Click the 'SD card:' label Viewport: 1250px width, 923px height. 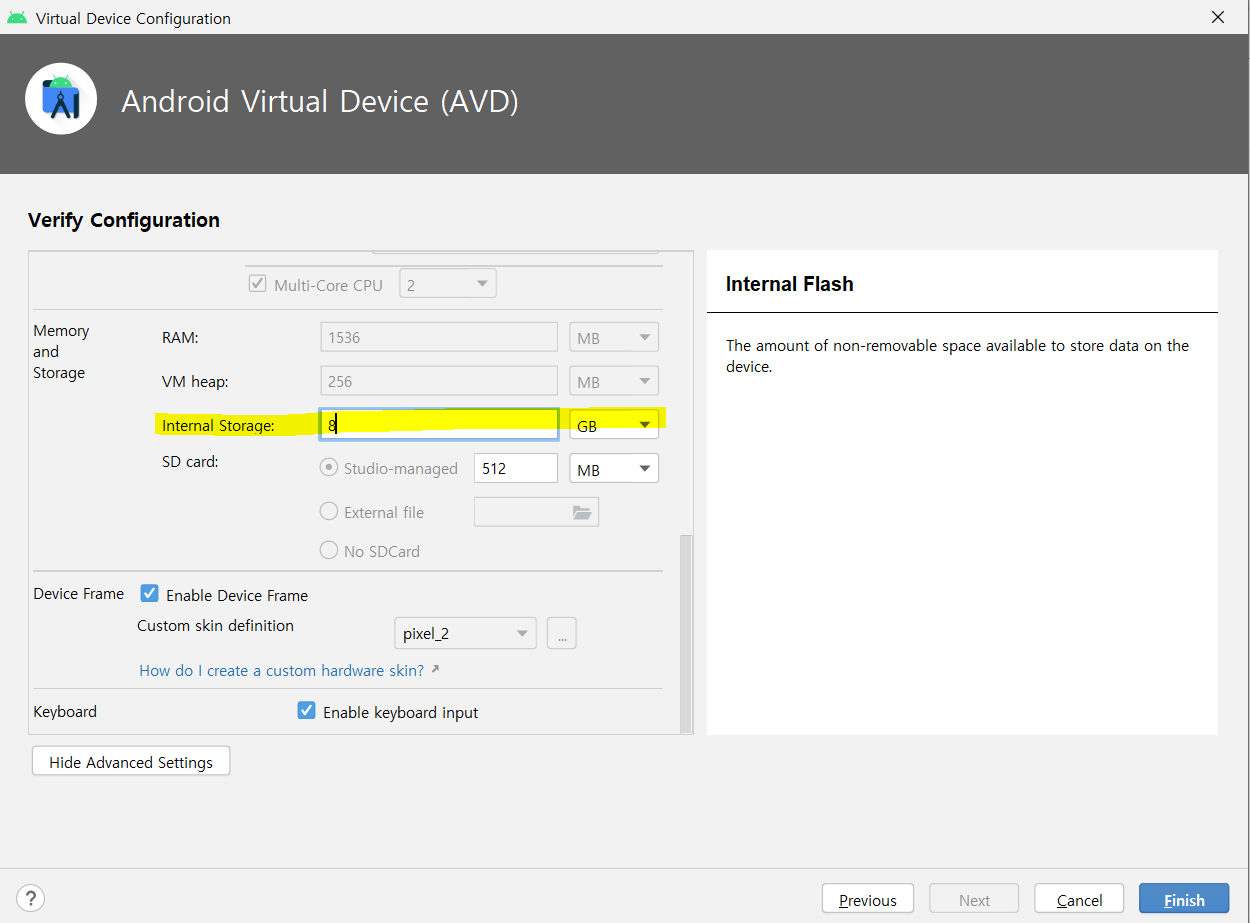(190, 461)
